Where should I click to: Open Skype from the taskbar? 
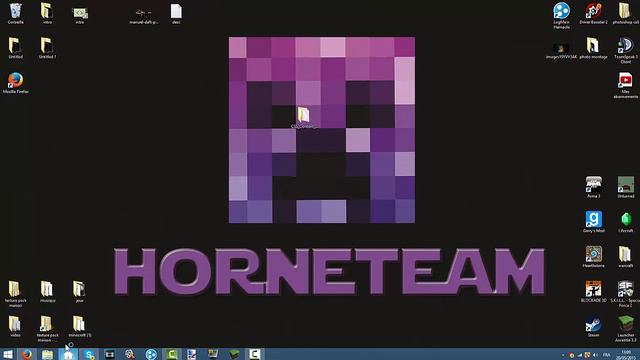point(89,354)
